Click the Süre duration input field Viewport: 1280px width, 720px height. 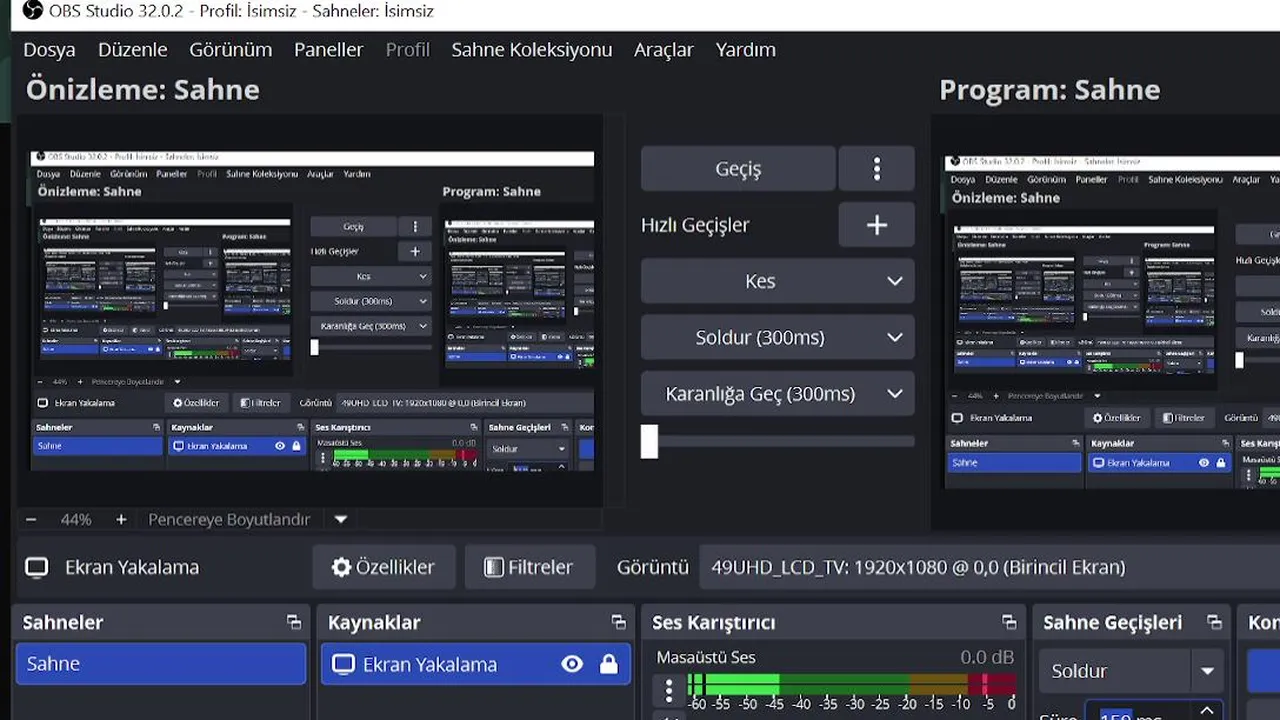coord(1138,712)
